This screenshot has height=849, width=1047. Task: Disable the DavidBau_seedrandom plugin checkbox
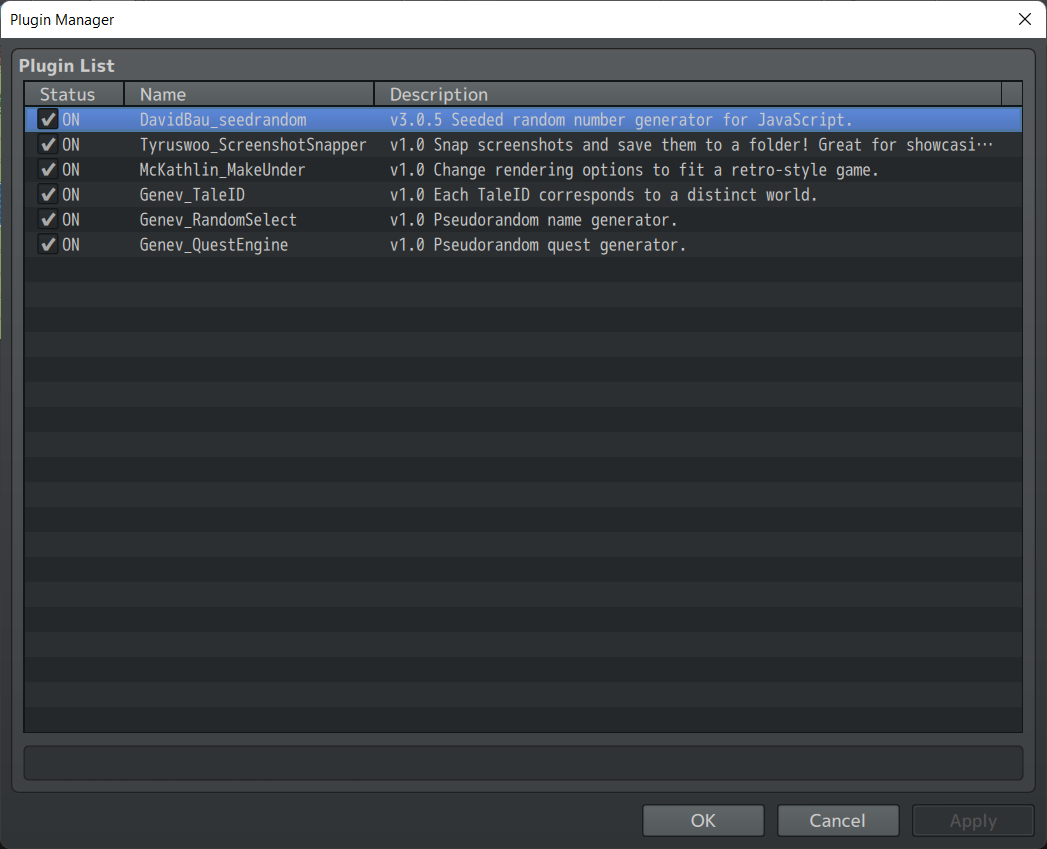coord(46,119)
